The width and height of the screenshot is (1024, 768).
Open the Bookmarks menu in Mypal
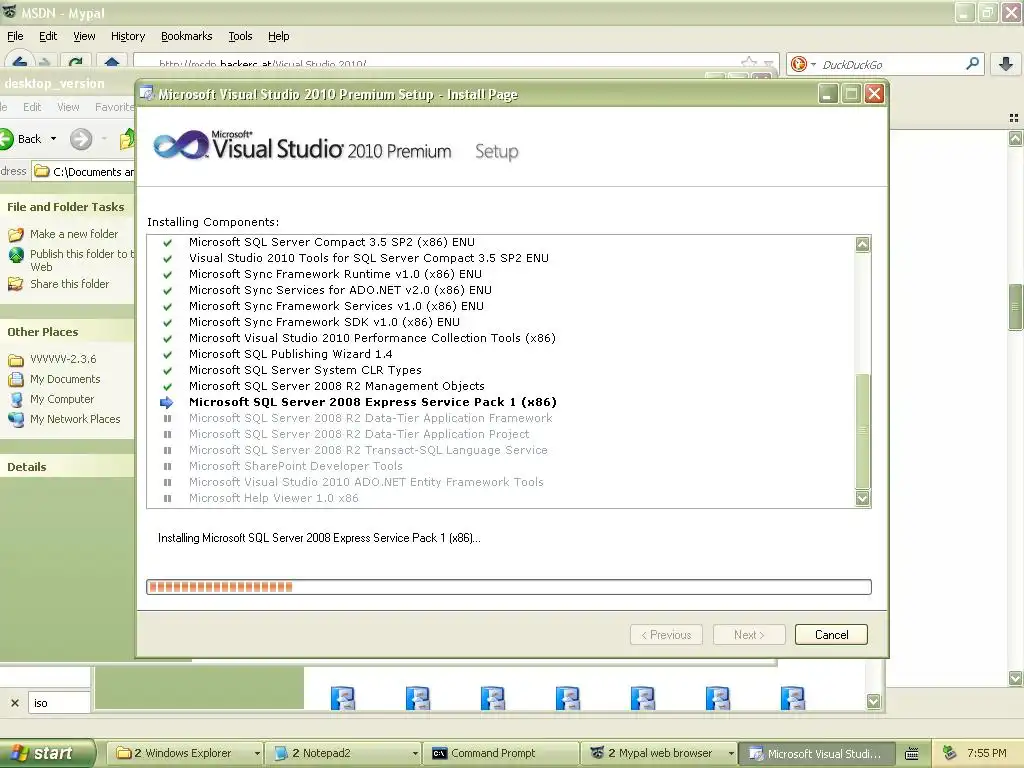187,36
